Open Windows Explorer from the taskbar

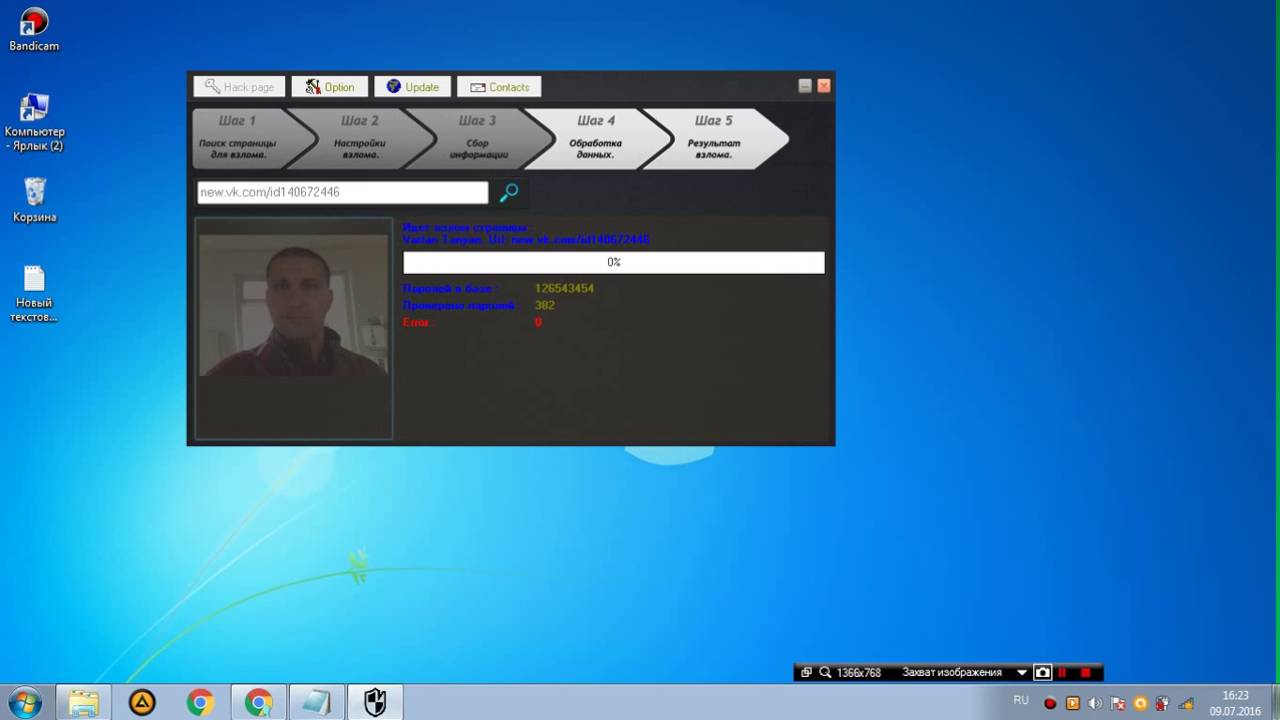click(x=84, y=703)
